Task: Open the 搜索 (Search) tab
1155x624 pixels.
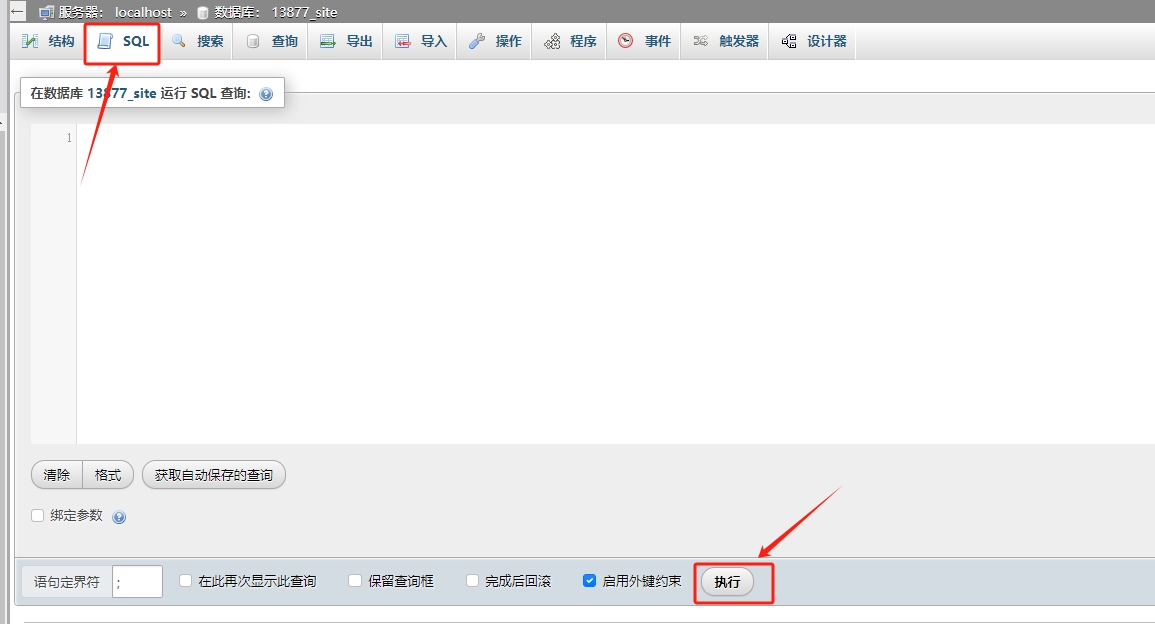Action: click(197, 41)
